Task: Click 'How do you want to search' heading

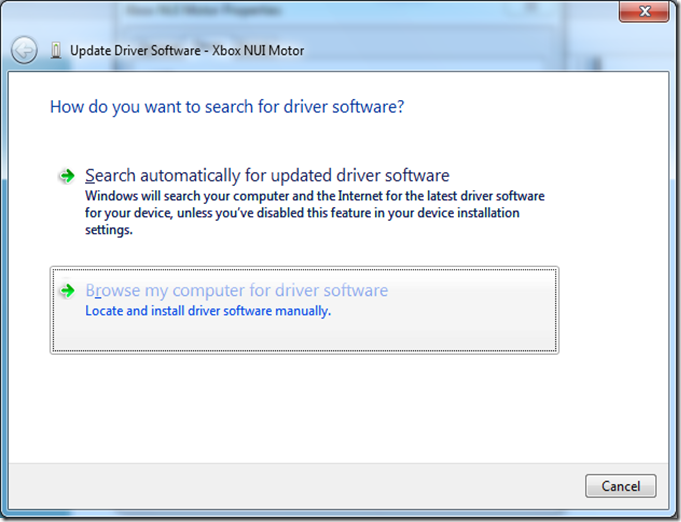Action: point(227,107)
